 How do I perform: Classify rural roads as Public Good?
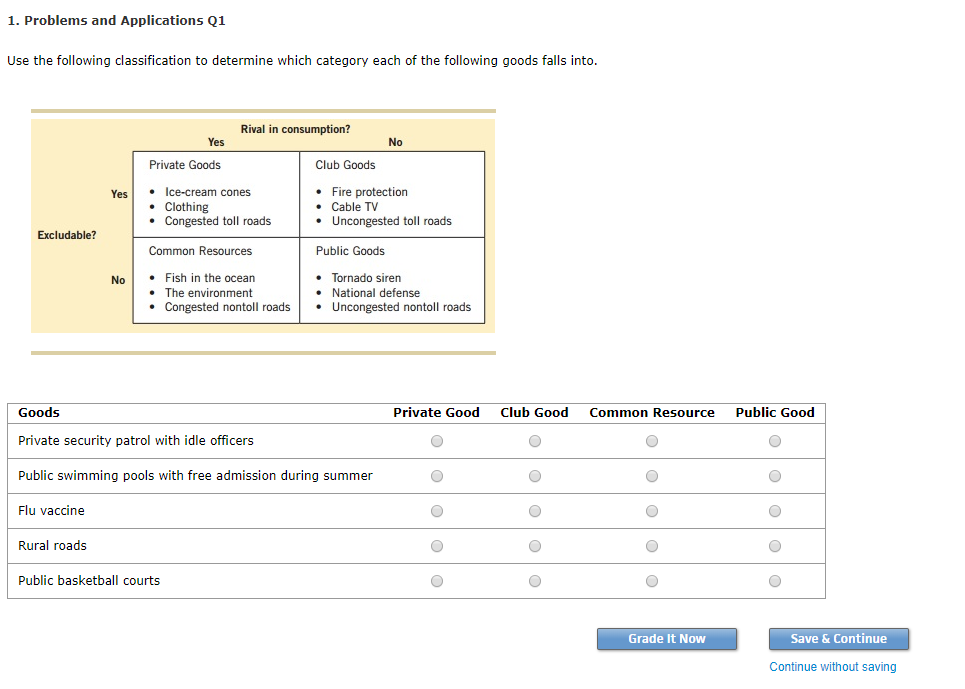click(774, 545)
